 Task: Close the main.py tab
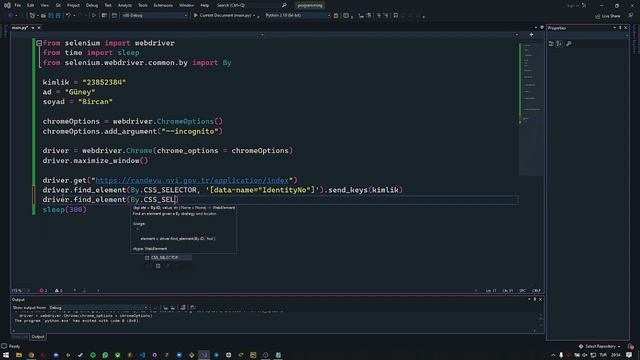39,28
